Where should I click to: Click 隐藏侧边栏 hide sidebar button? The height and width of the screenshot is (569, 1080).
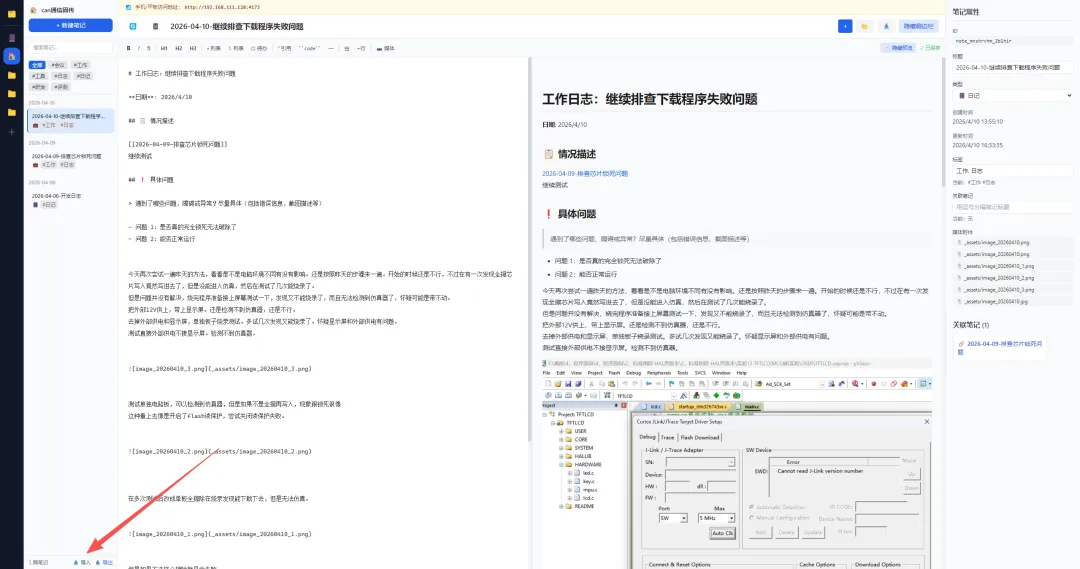click(918, 26)
